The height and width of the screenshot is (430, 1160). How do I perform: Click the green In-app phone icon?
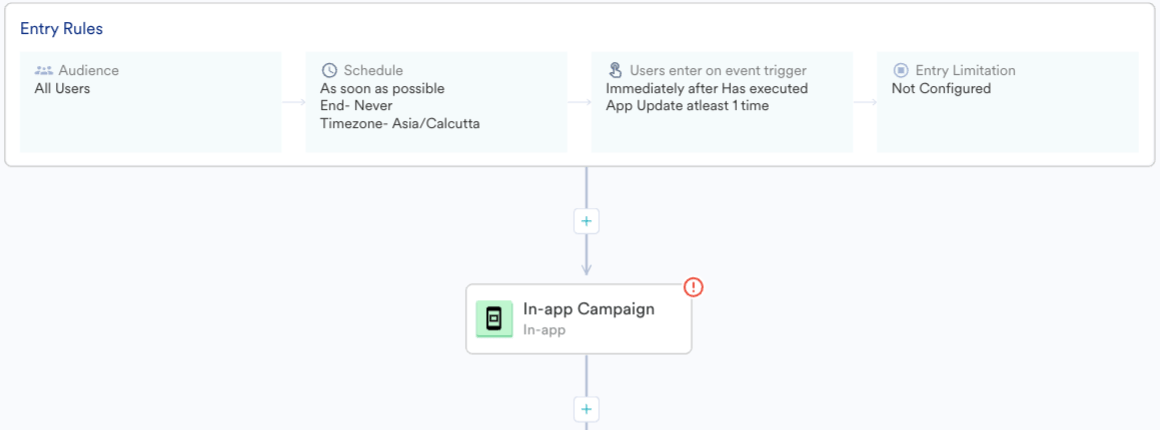point(494,319)
